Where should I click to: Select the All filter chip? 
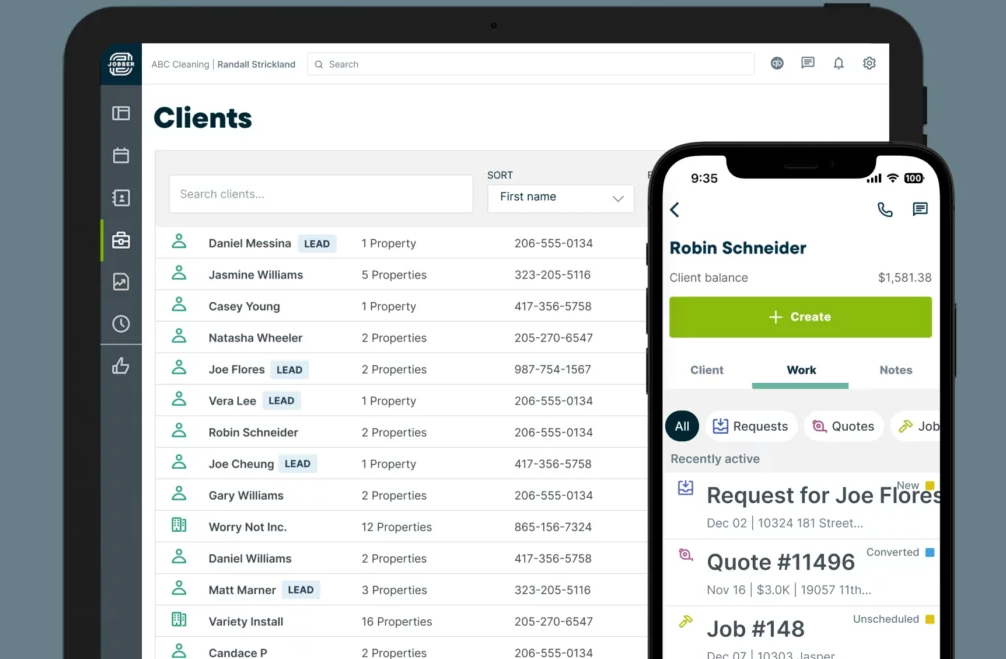pyautogui.click(x=682, y=426)
